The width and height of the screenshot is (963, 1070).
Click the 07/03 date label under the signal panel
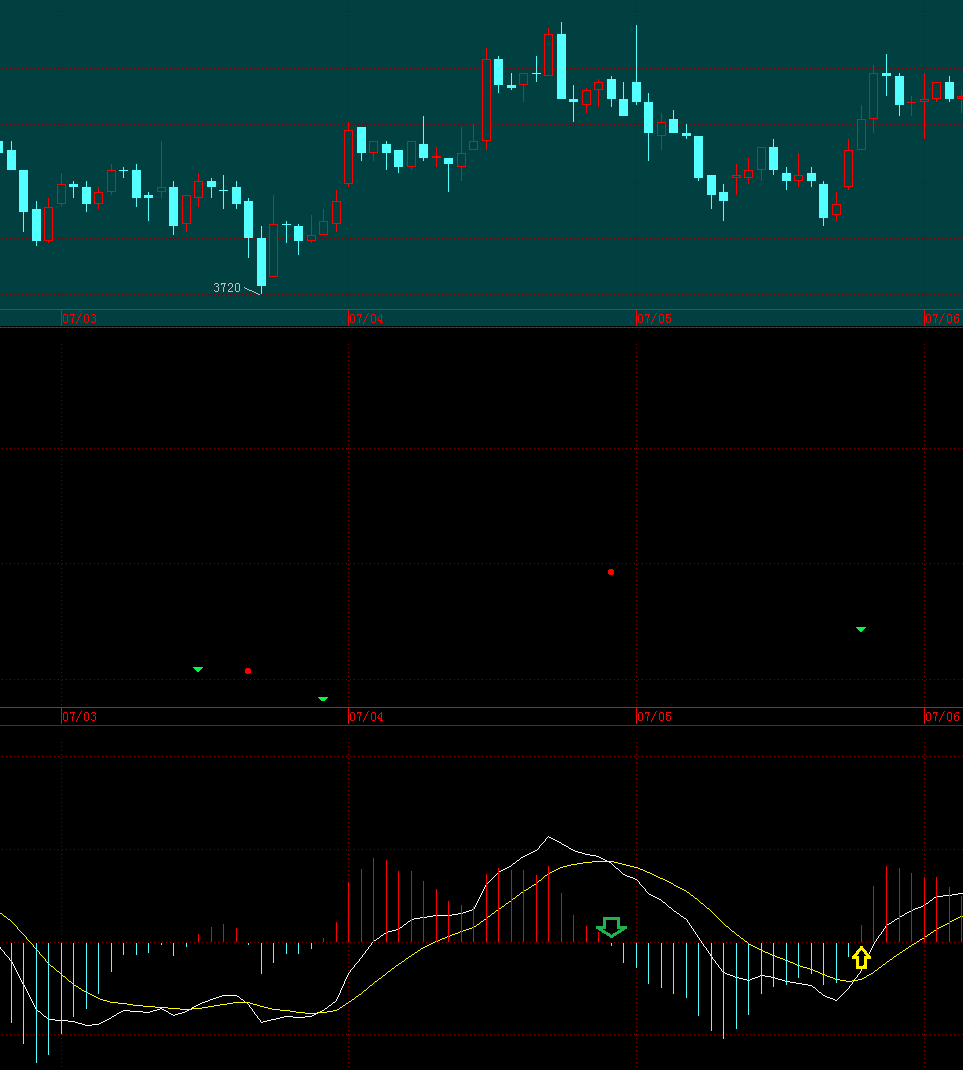point(80,717)
